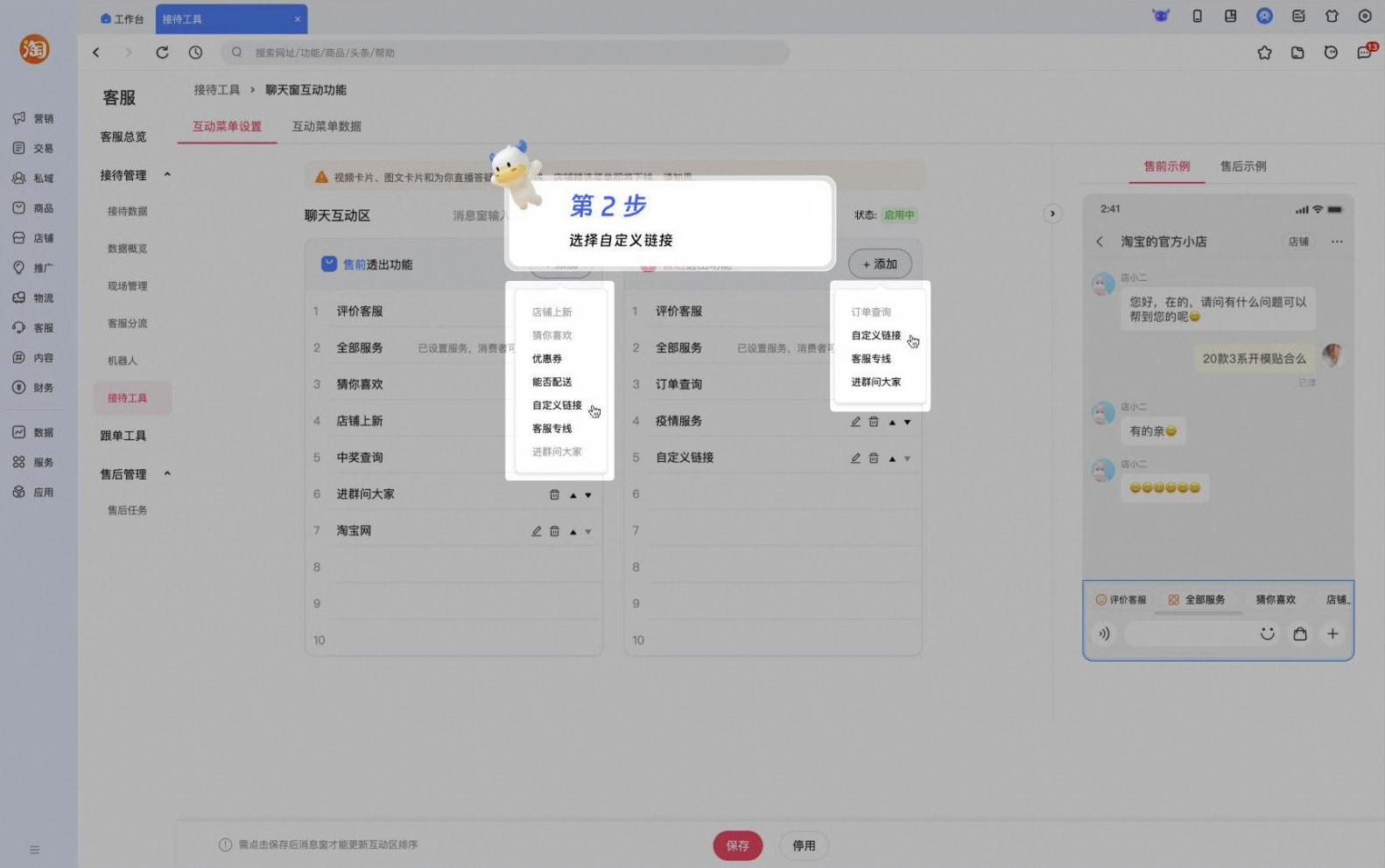The width and height of the screenshot is (1385, 868).
Task: Select the 售前示例 tab
Action: point(1167,166)
